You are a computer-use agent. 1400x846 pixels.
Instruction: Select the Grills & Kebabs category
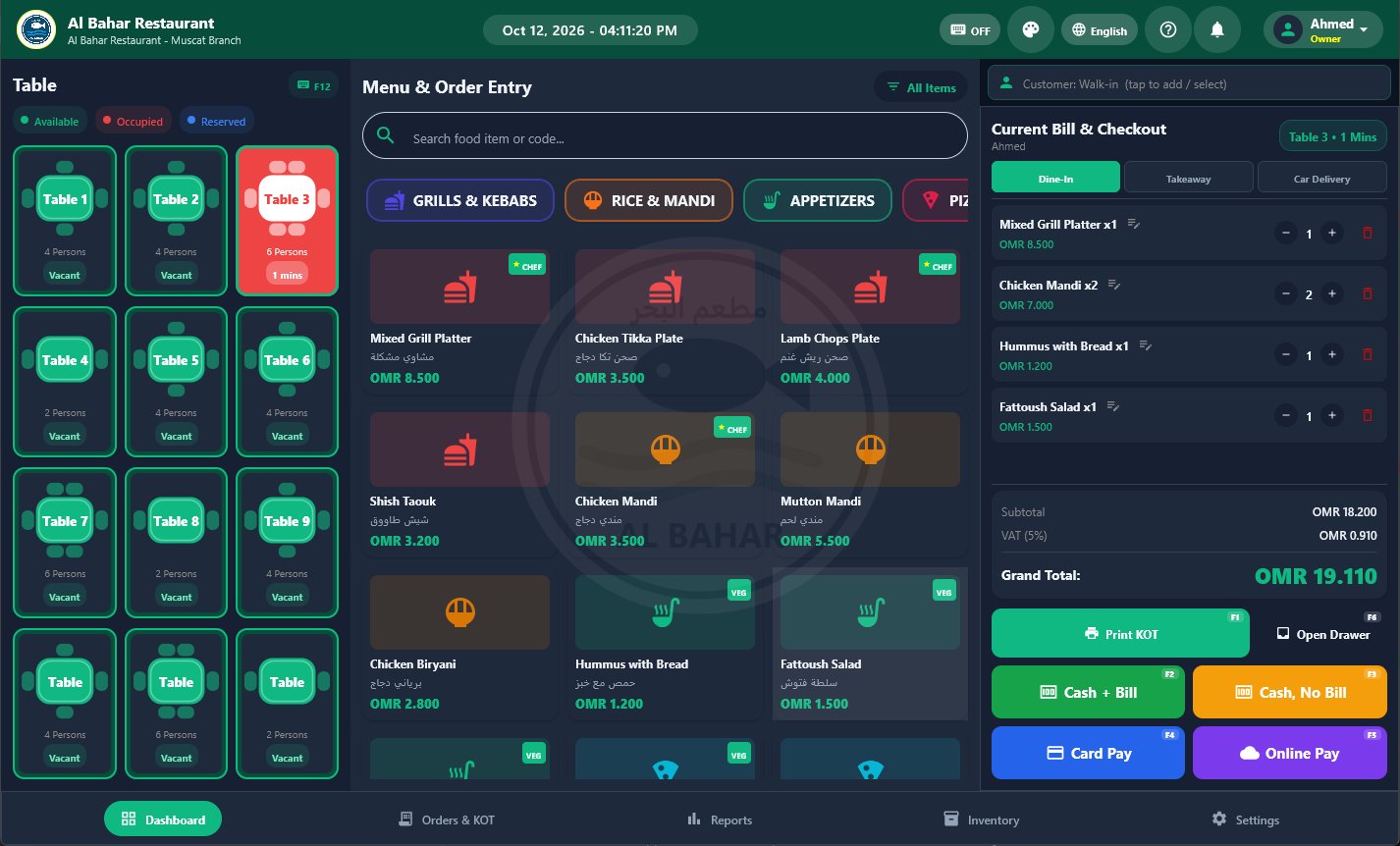460,200
